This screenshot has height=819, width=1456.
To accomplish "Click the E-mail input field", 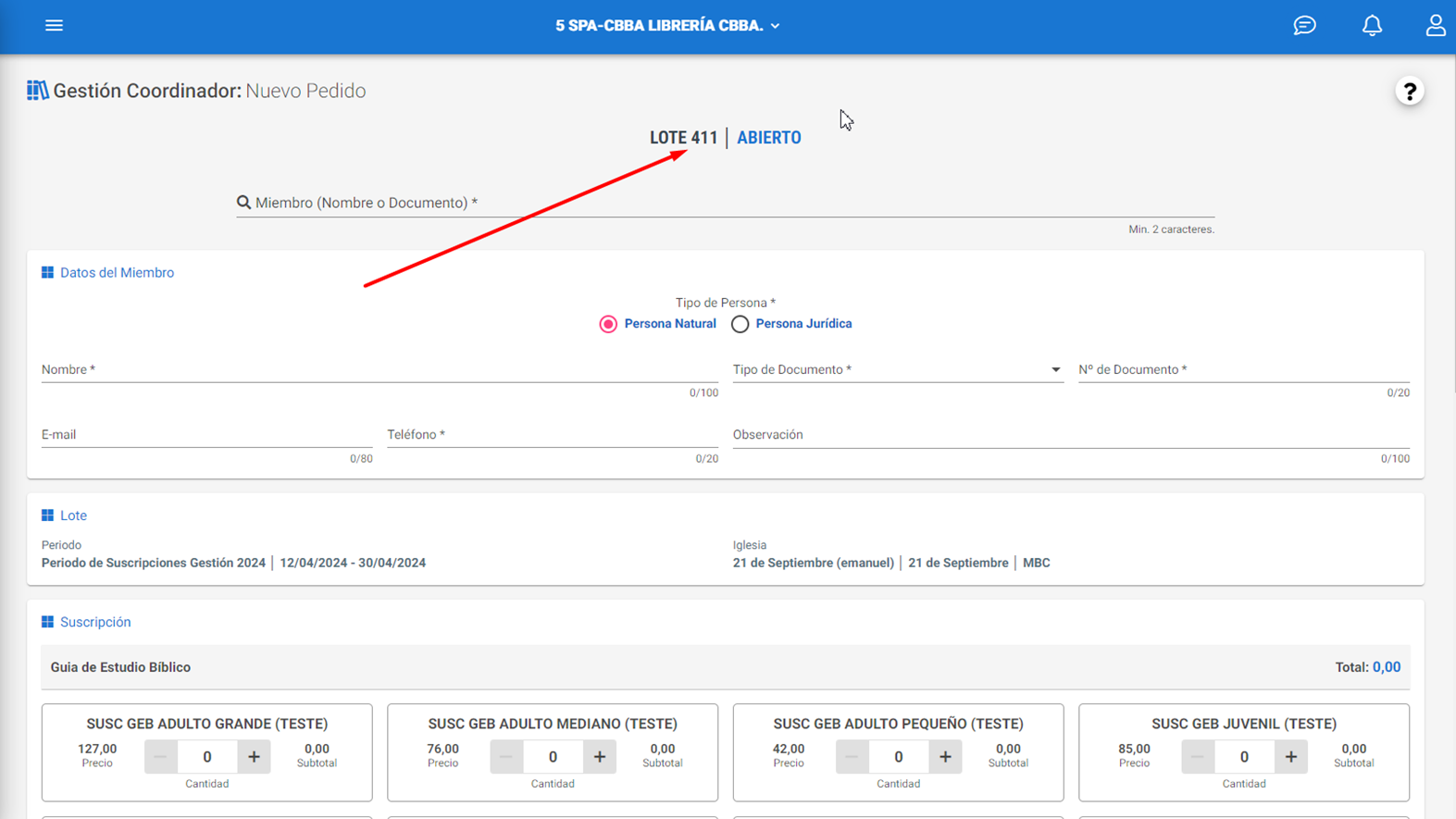I will (206, 435).
